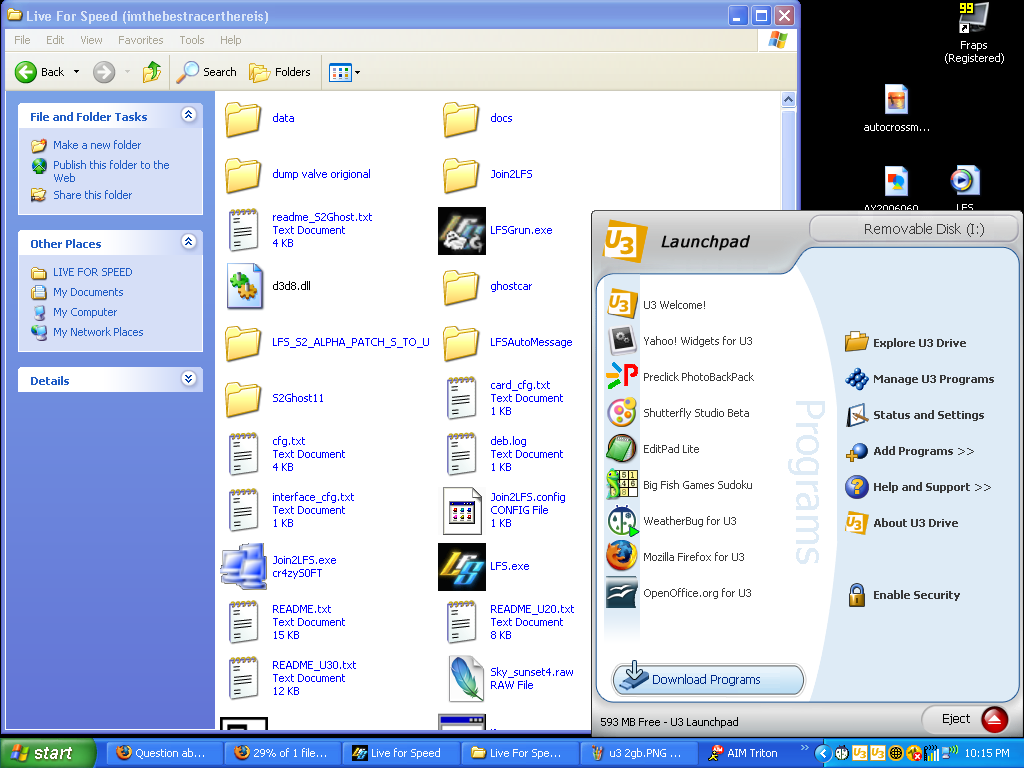Image resolution: width=1024 pixels, height=768 pixels.
Task: Select readme_S2Ghost.txt file
Action: (300, 230)
